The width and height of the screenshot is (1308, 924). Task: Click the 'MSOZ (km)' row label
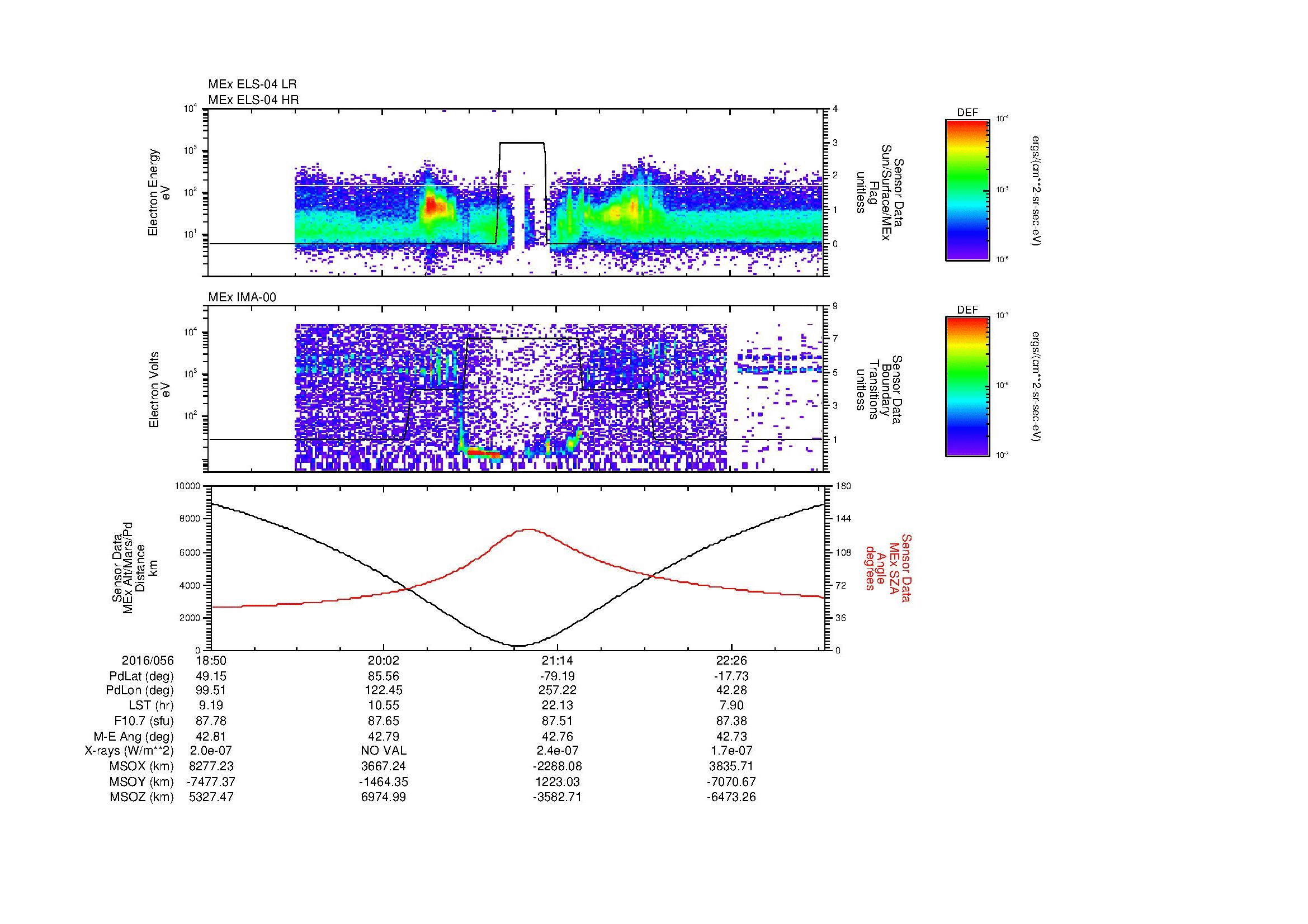pos(142,797)
